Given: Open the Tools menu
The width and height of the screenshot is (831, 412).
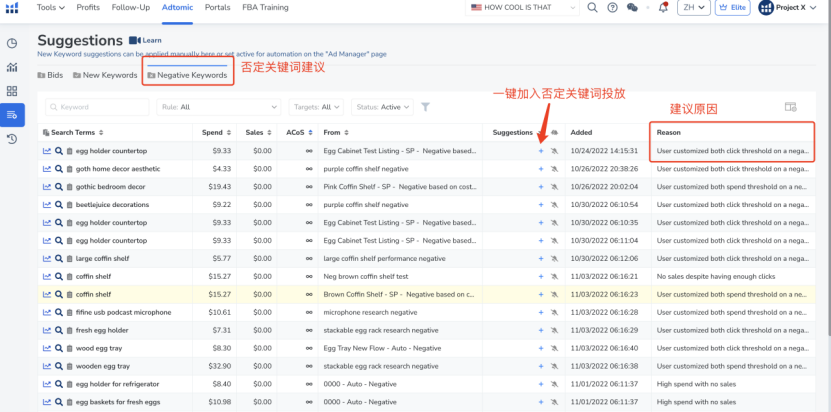Looking at the screenshot, I should click(50, 7).
